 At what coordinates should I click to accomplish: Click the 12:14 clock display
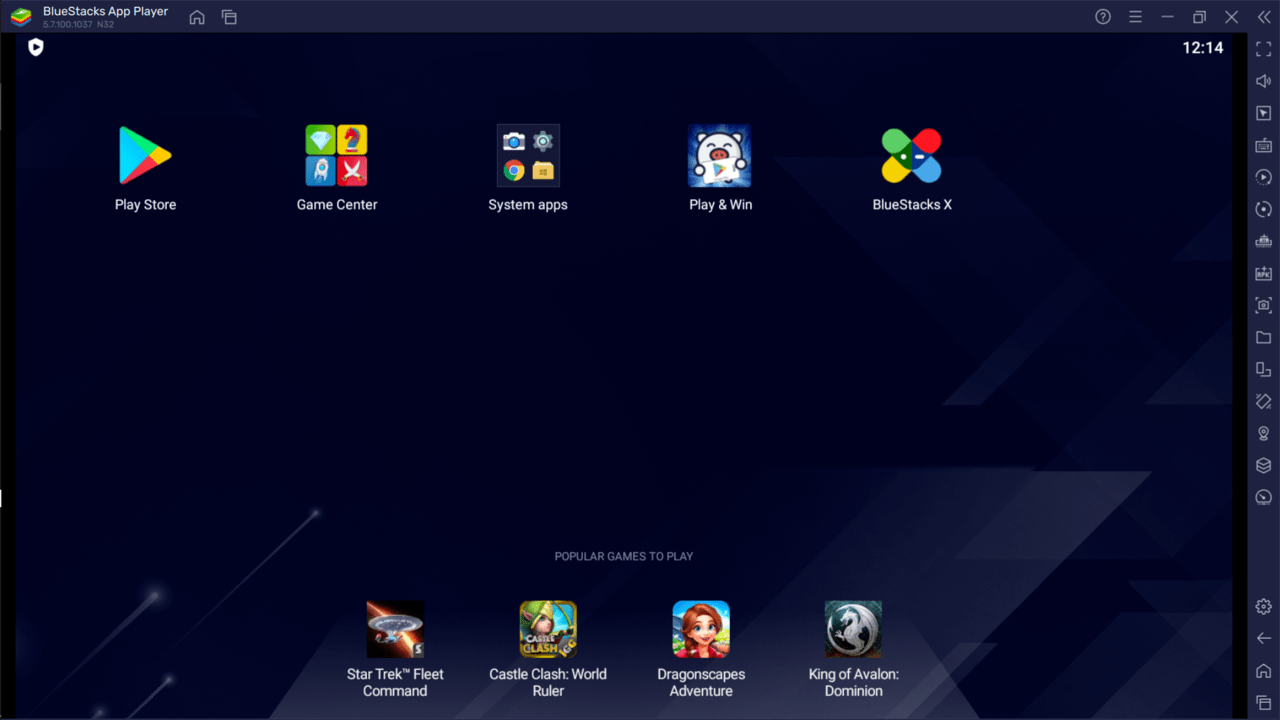[x=1203, y=47]
